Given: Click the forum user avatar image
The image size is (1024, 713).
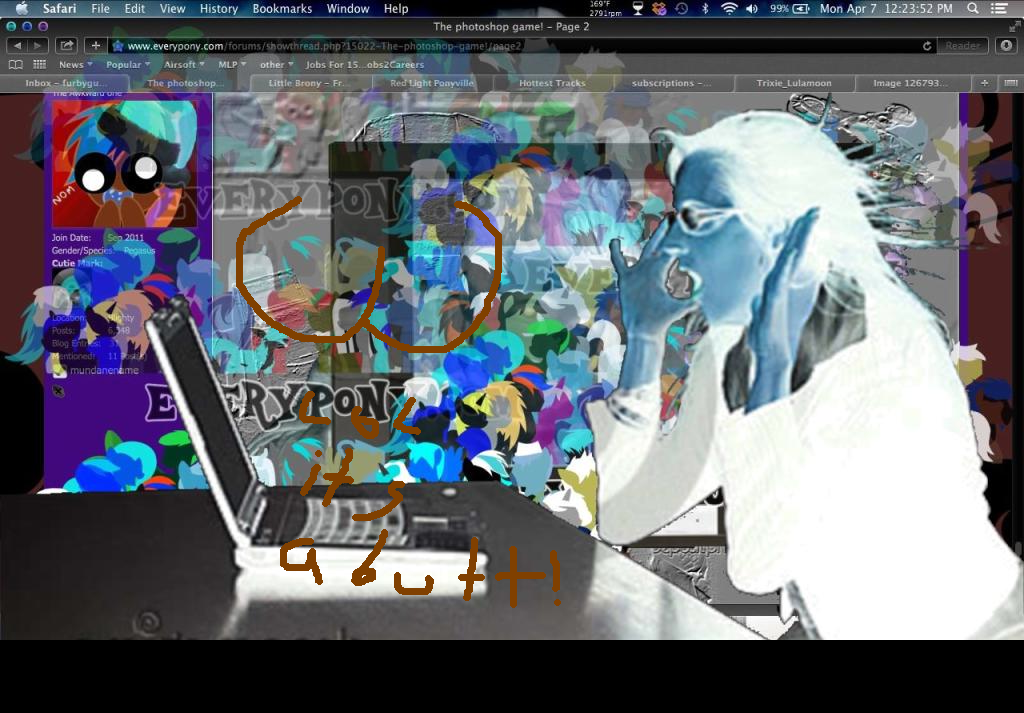Looking at the screenshot, I should pyautogui.click(x=125, y=163).
